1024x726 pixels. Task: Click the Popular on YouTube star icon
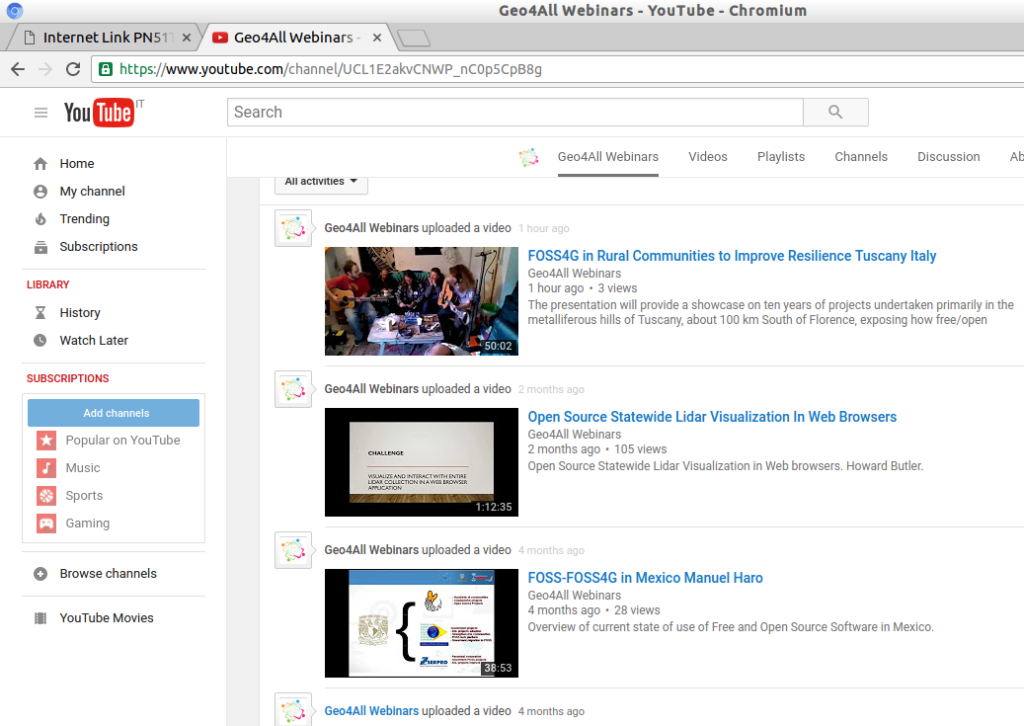tap(46, 440)
